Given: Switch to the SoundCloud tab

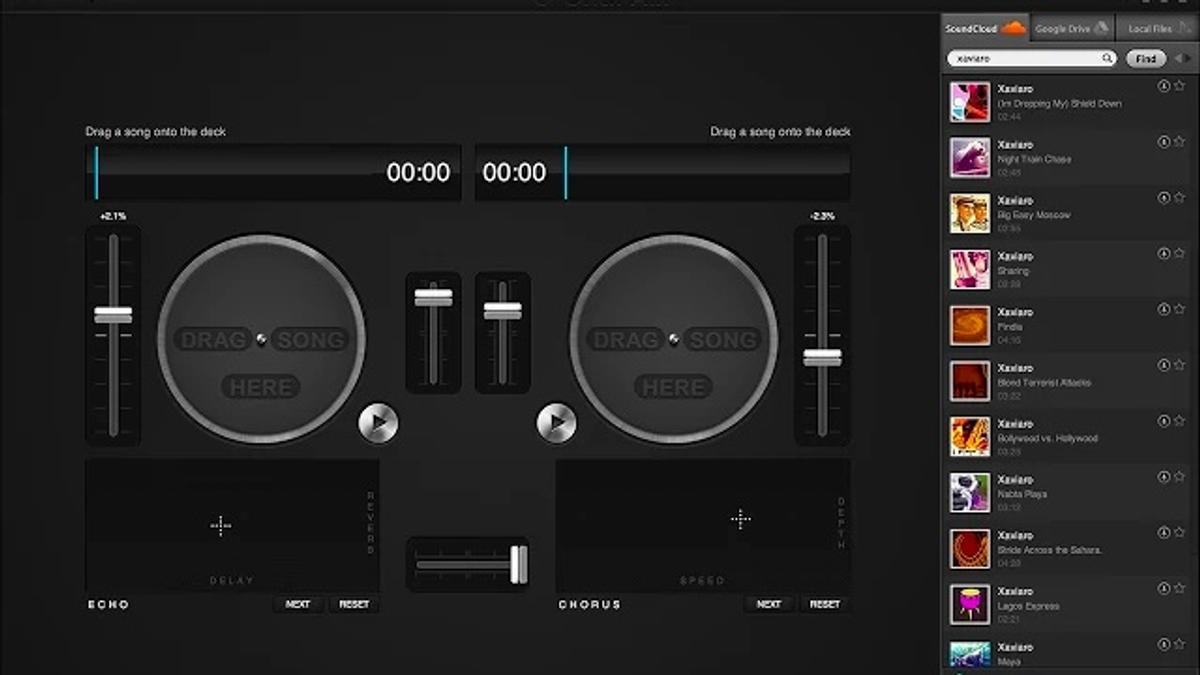Looking at the screenshot, I should pyautogui.click(x=985, y=28).
